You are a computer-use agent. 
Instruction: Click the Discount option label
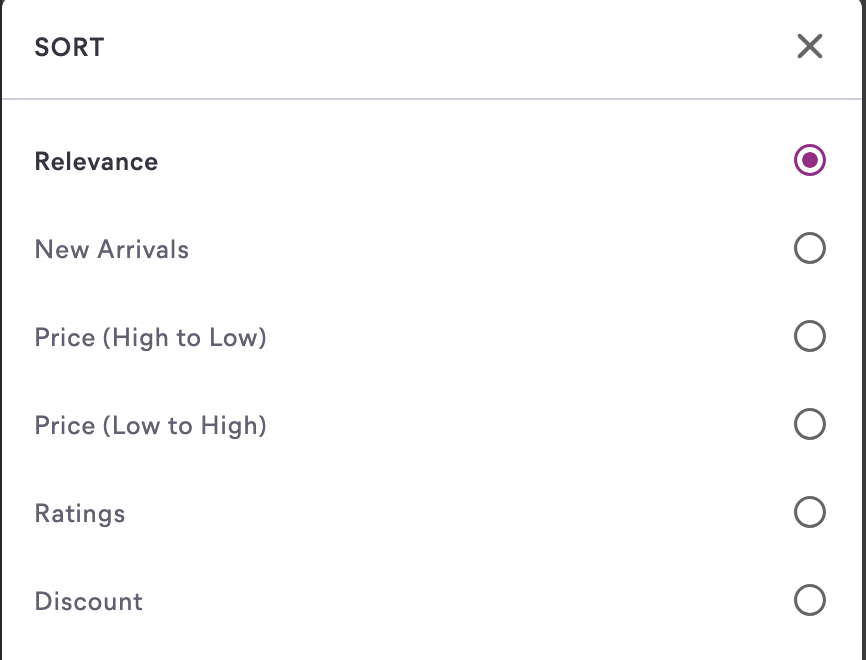point(88,602)
